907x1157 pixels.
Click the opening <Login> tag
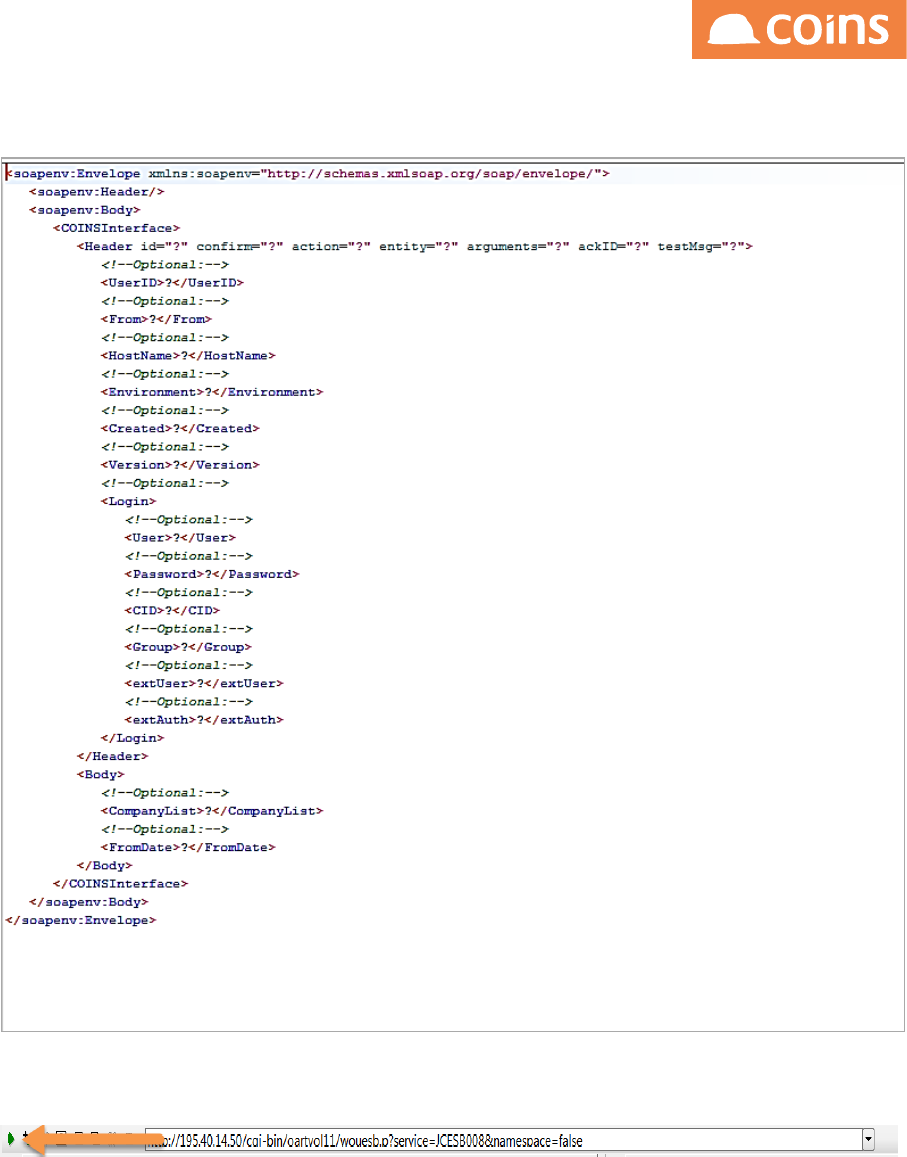pyautogui.click(x=128, y=502)
